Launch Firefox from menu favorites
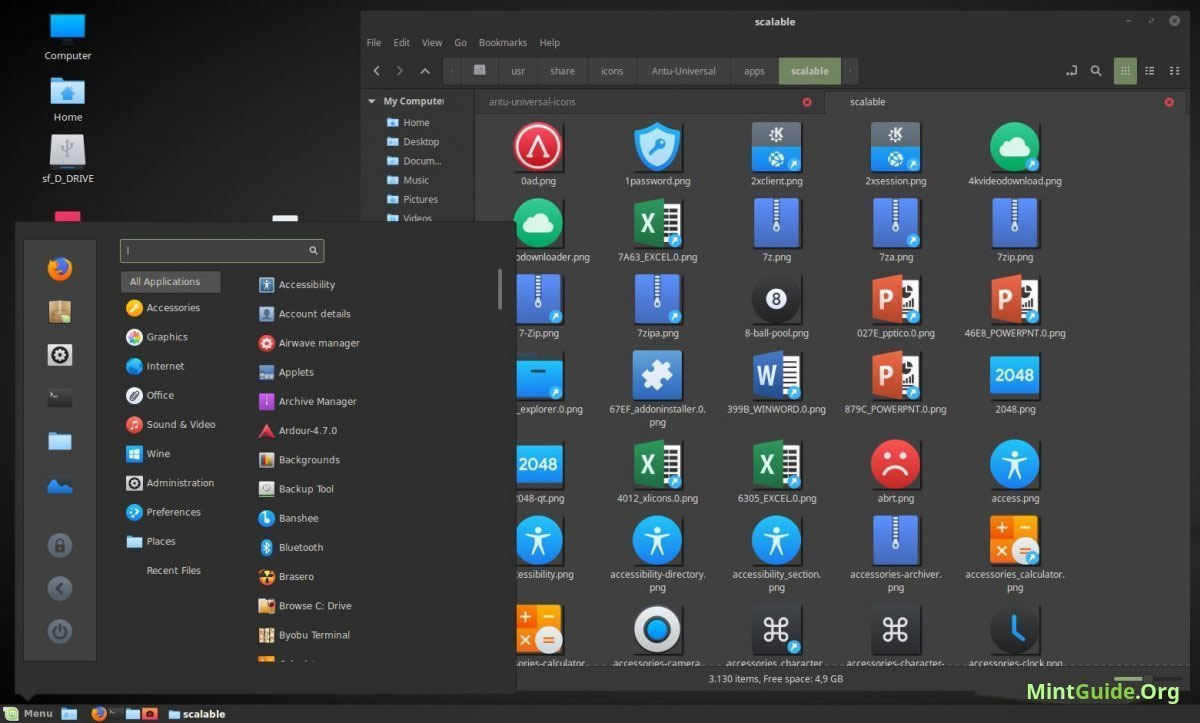Viewport: 1200px width, 723px height. coord(59,268)
